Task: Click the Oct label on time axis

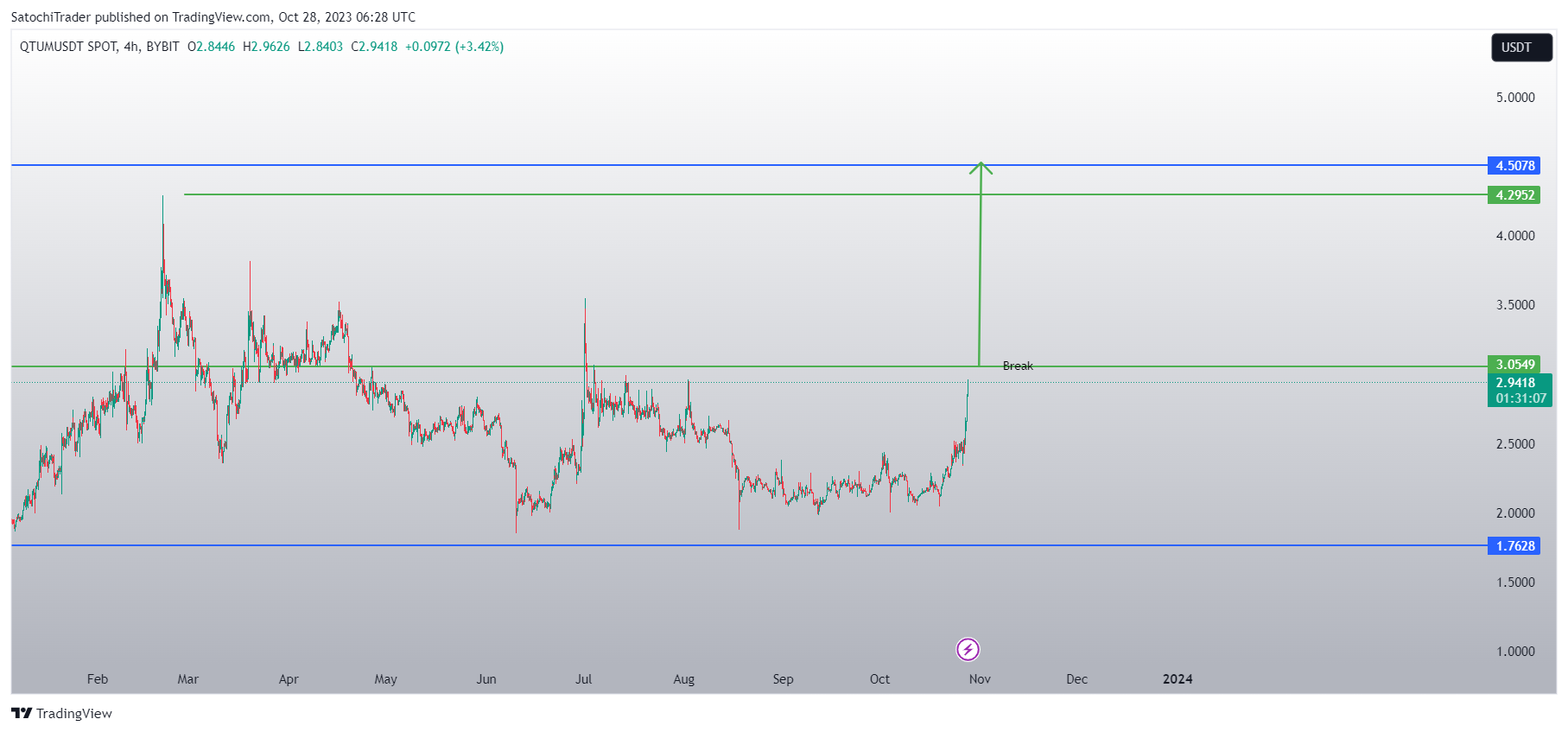Action: click(879, 679)
